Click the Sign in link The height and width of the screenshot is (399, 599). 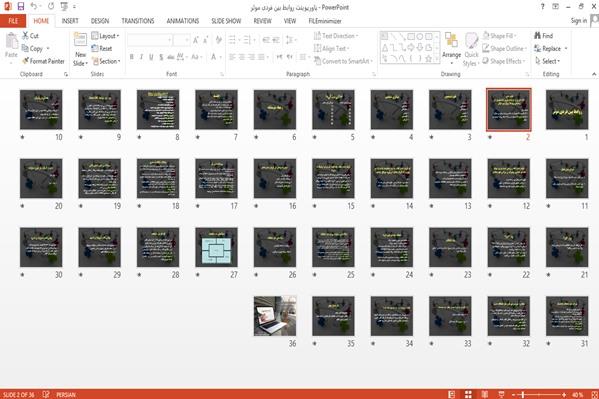[x=578, y=21]
